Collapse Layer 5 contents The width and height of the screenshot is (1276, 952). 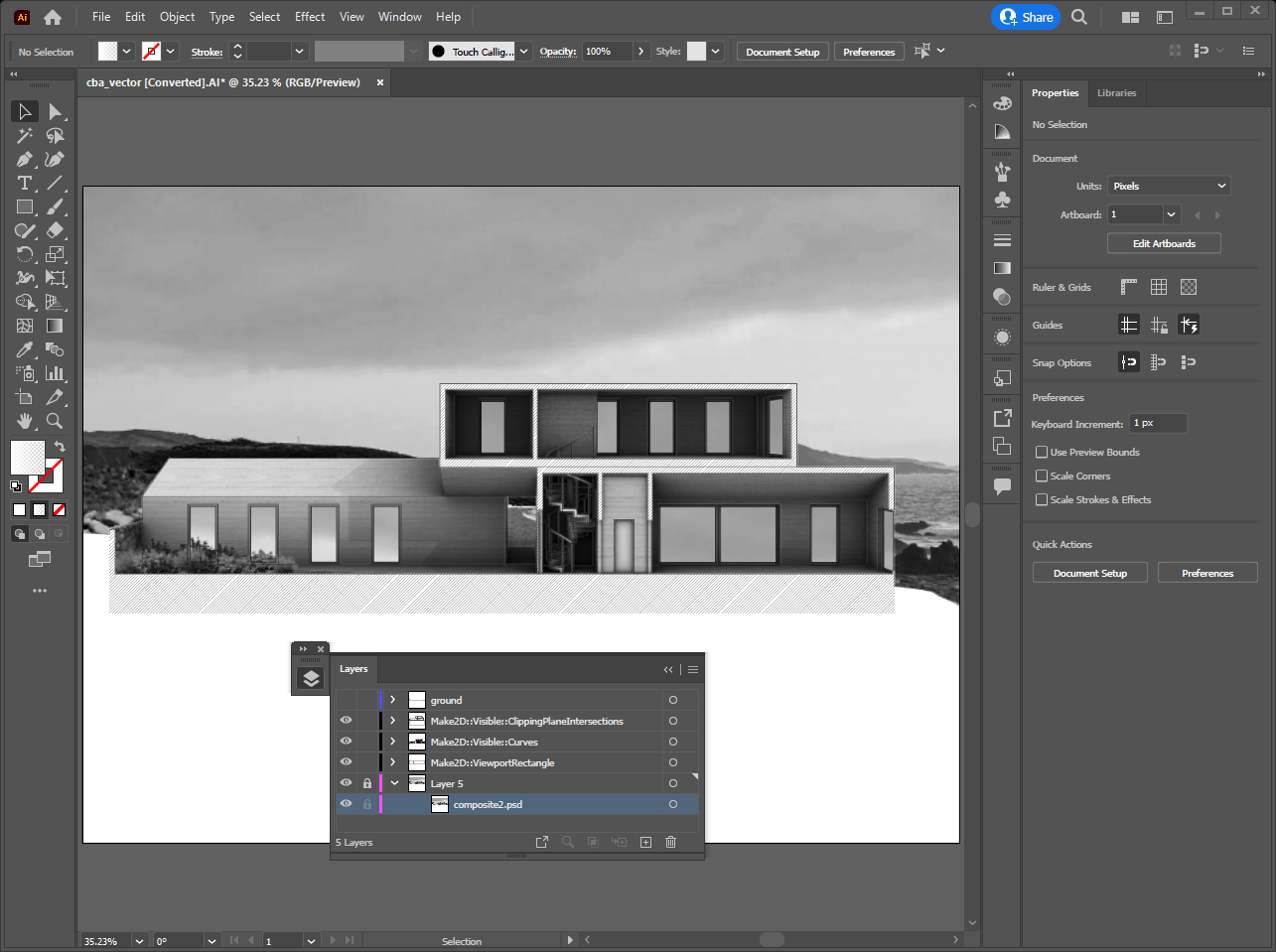click(x=394, y=783)
